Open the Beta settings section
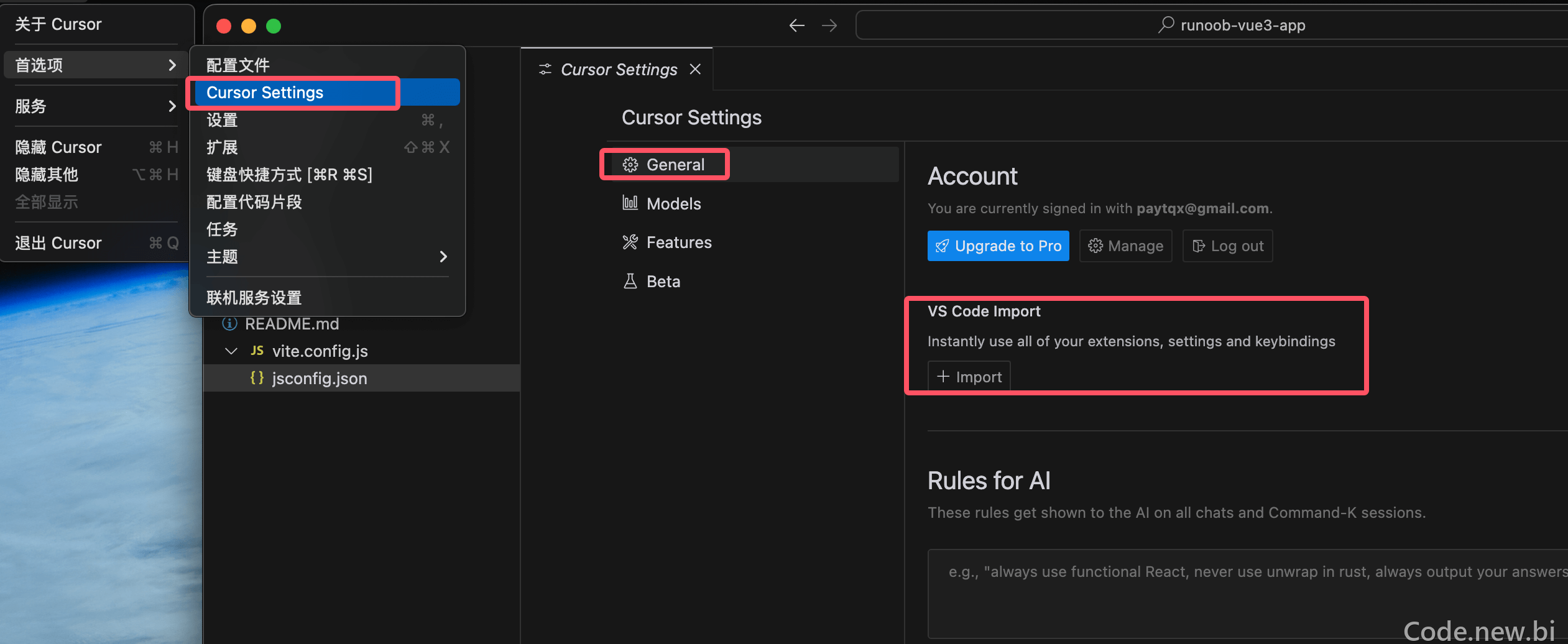 pyautogui.click(x=752, y=282)
